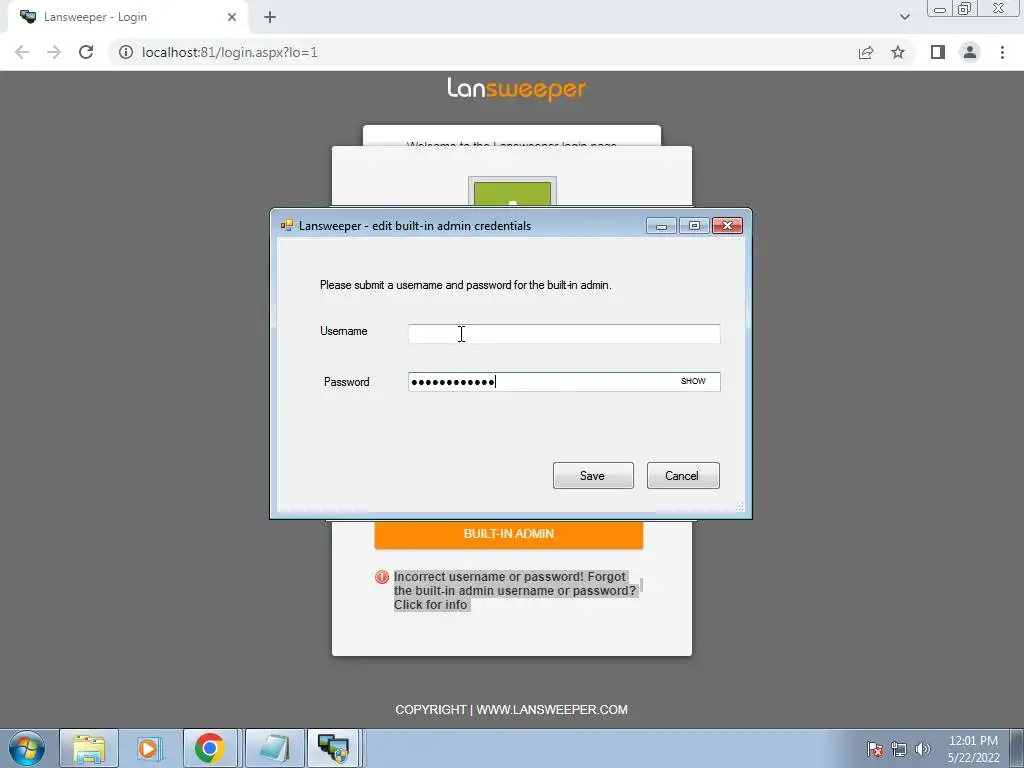This screenshot has width=1024, height=768.
Task: Switch to Lansweeper tool taskbar icon
Action: (333, 748)
